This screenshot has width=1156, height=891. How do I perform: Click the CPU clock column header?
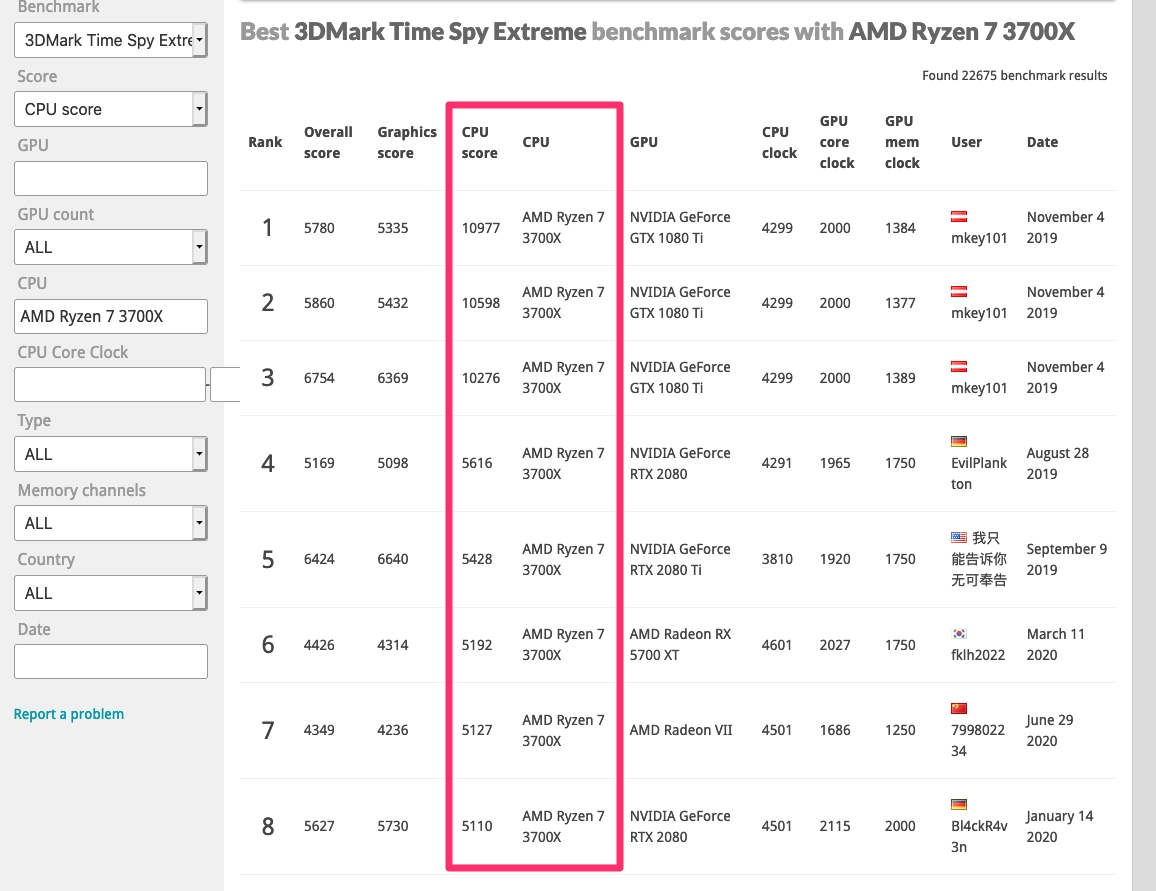(x=779, y=142)
